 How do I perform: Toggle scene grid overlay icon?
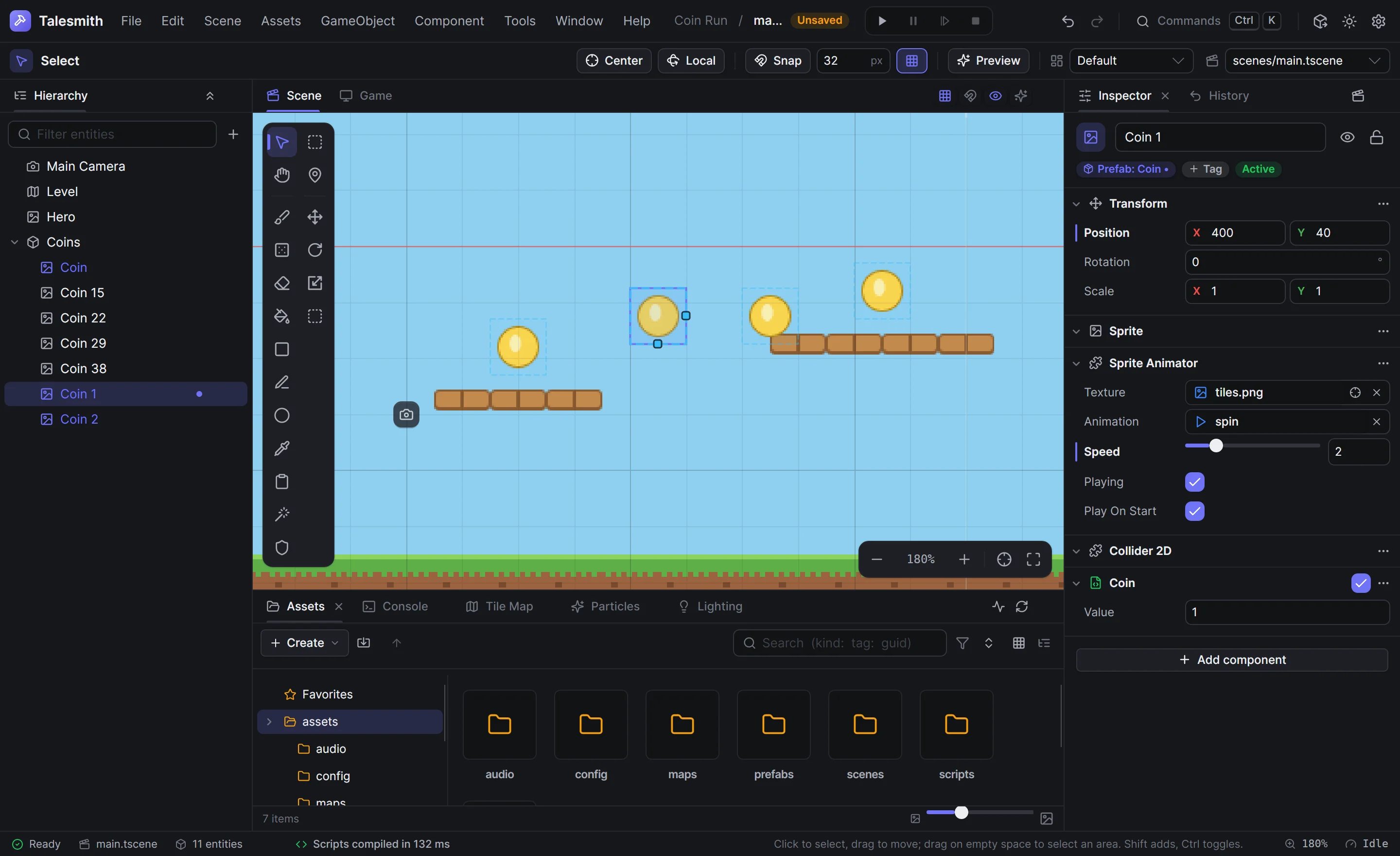click(x=945, y=95)
